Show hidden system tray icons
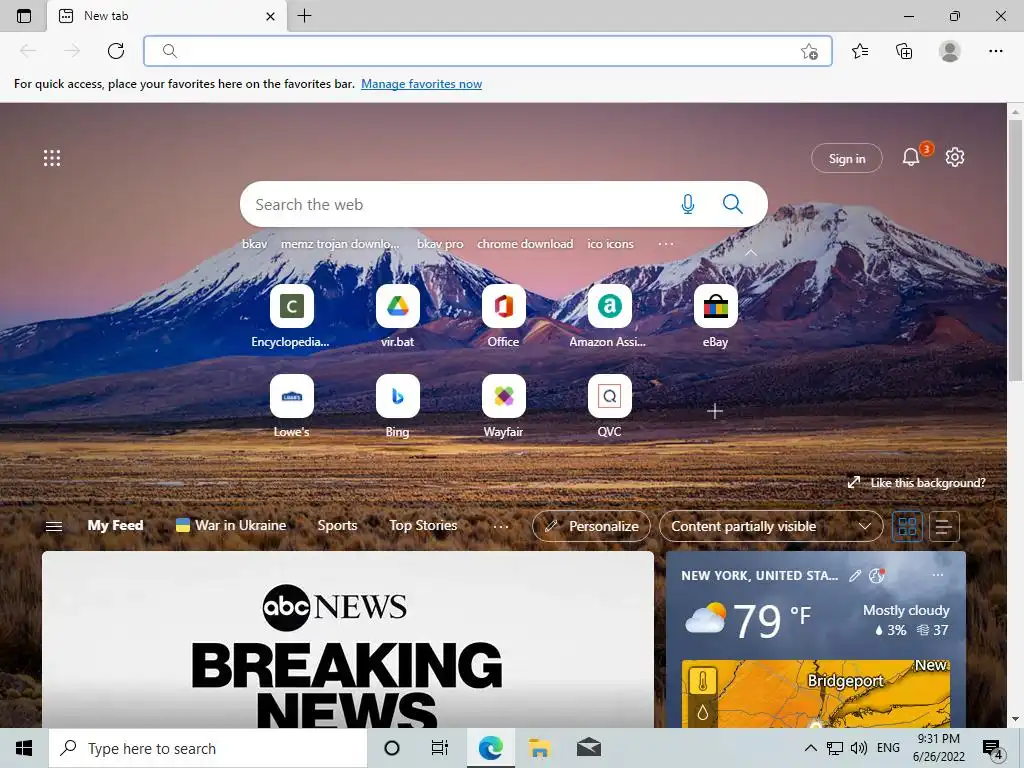This screenshot has width=1024, height=768. [810, 748]
